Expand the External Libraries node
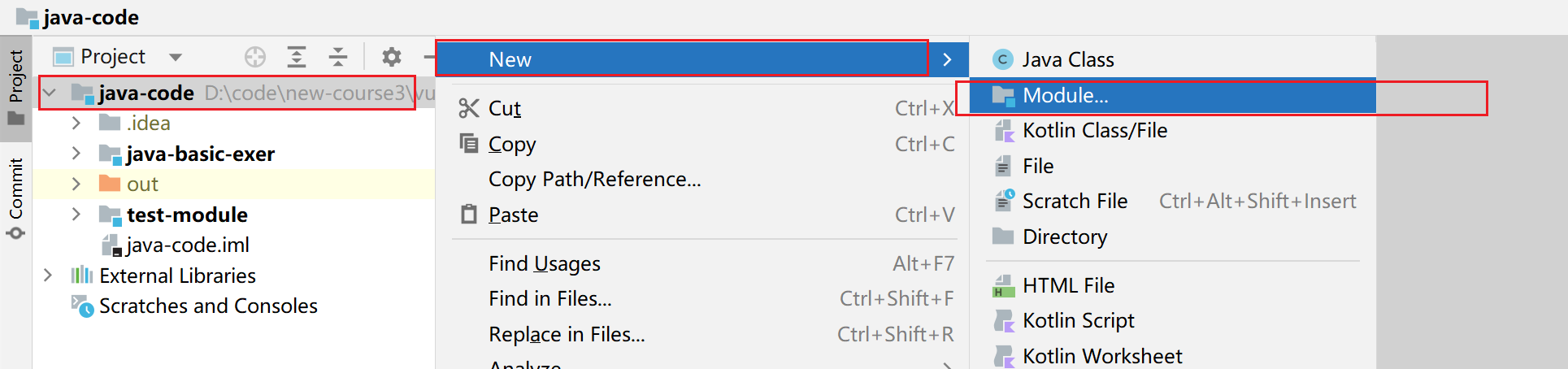Image resolution: width=1568 pixels, height=369 pixels. 48,276
